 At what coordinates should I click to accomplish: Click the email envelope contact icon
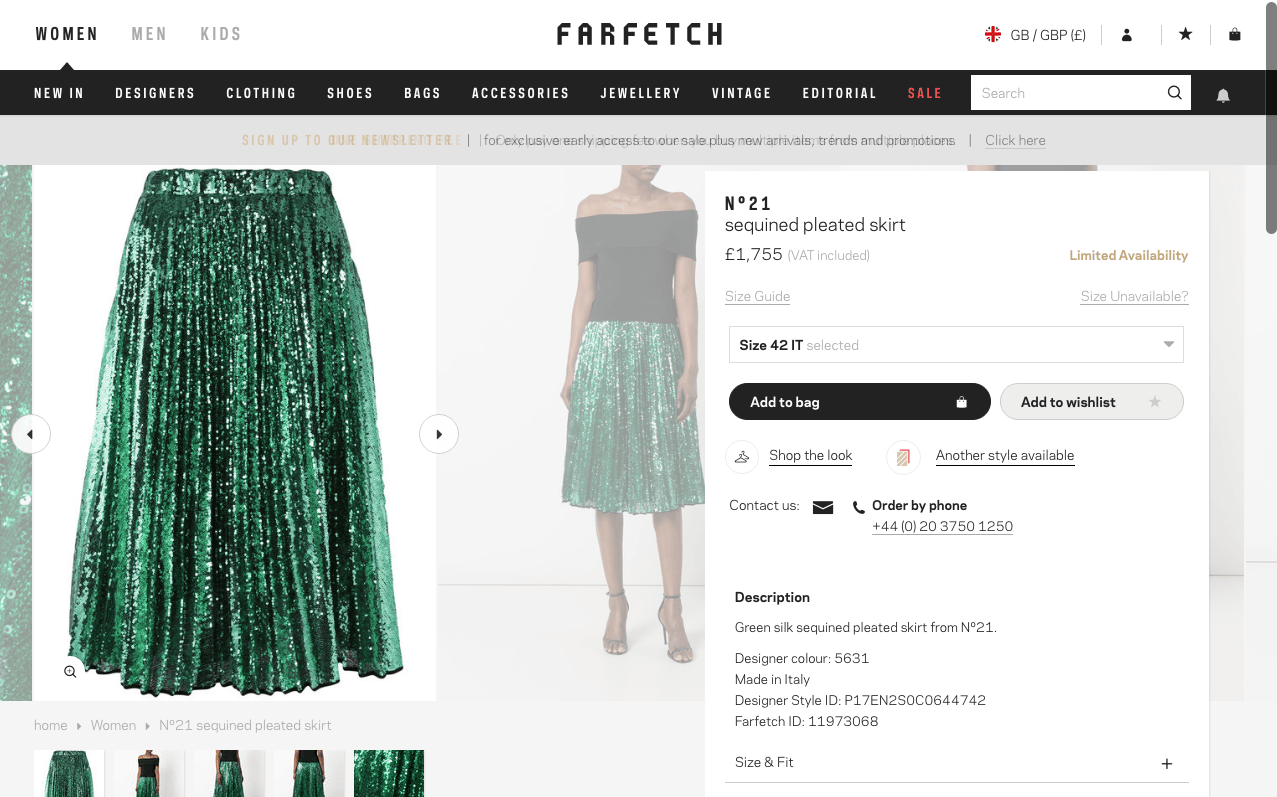[823, 507]
